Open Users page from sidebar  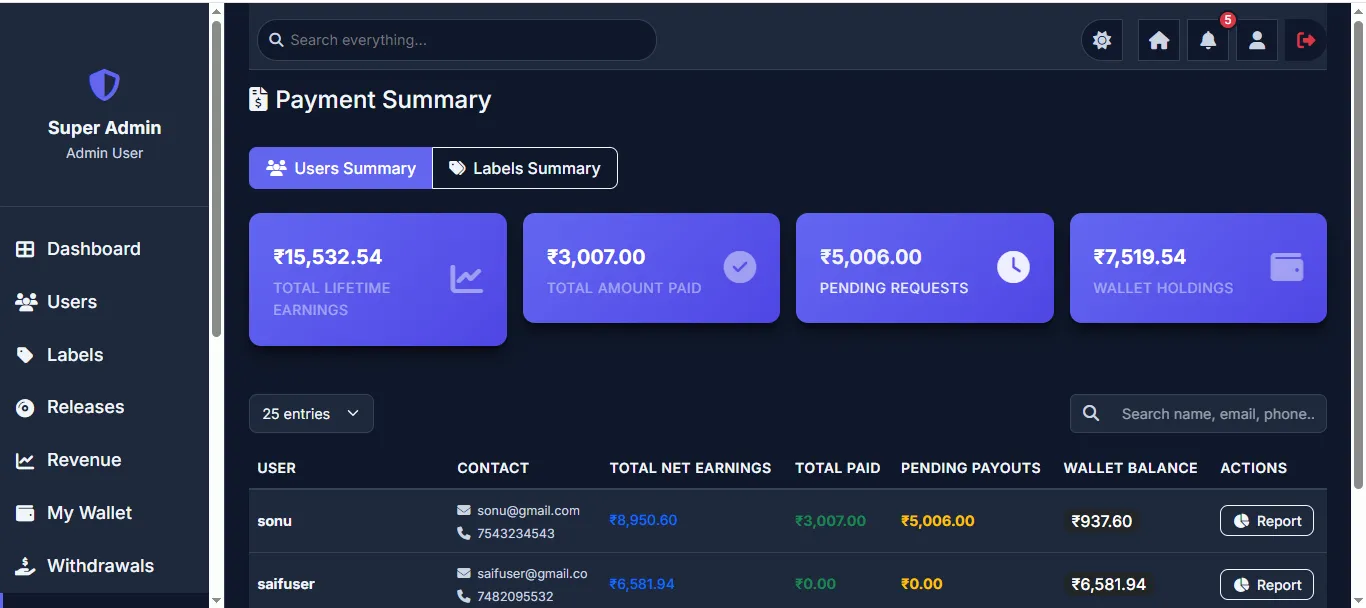[104, 302]
